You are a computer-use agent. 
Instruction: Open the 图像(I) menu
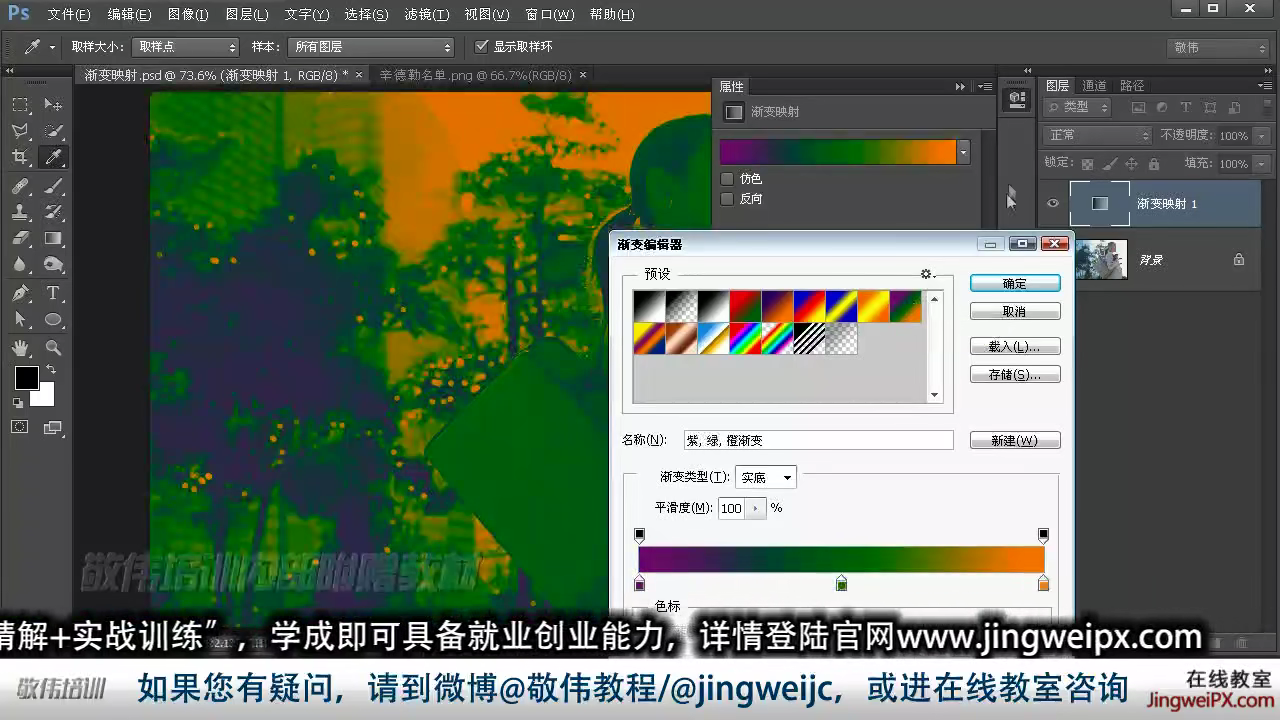(188, 15)
